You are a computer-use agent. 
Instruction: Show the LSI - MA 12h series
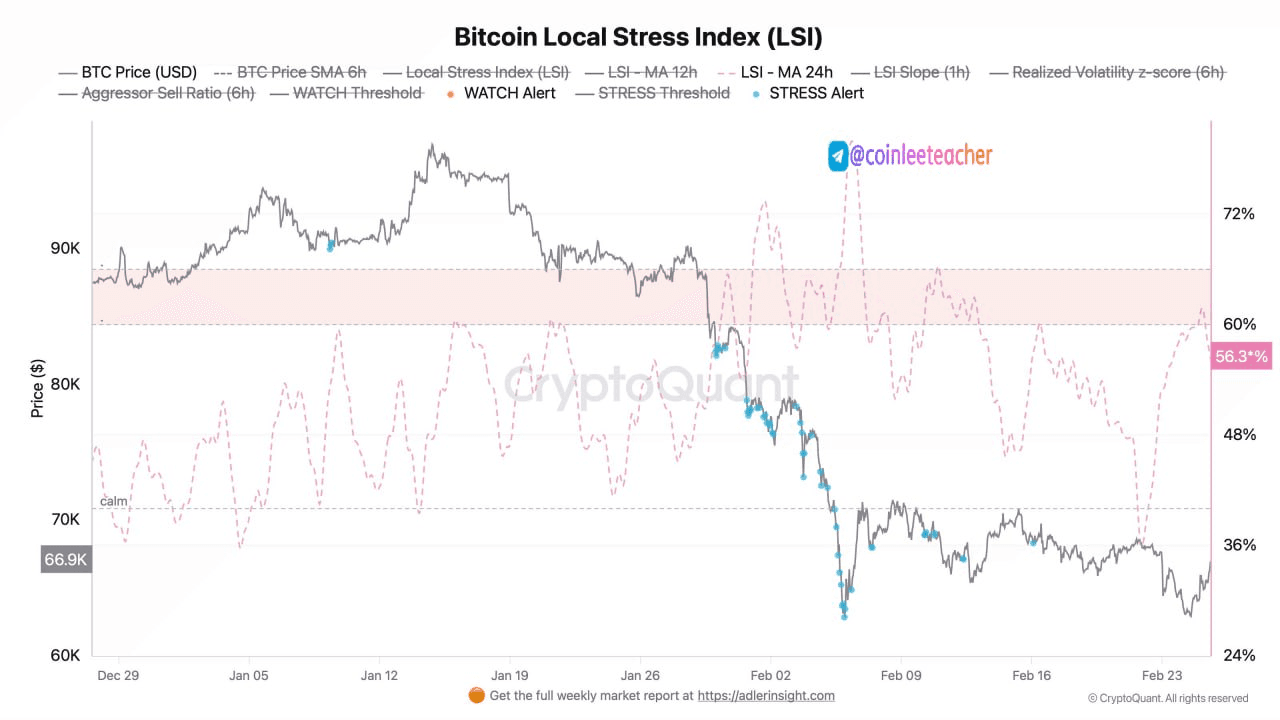(652, 72)
